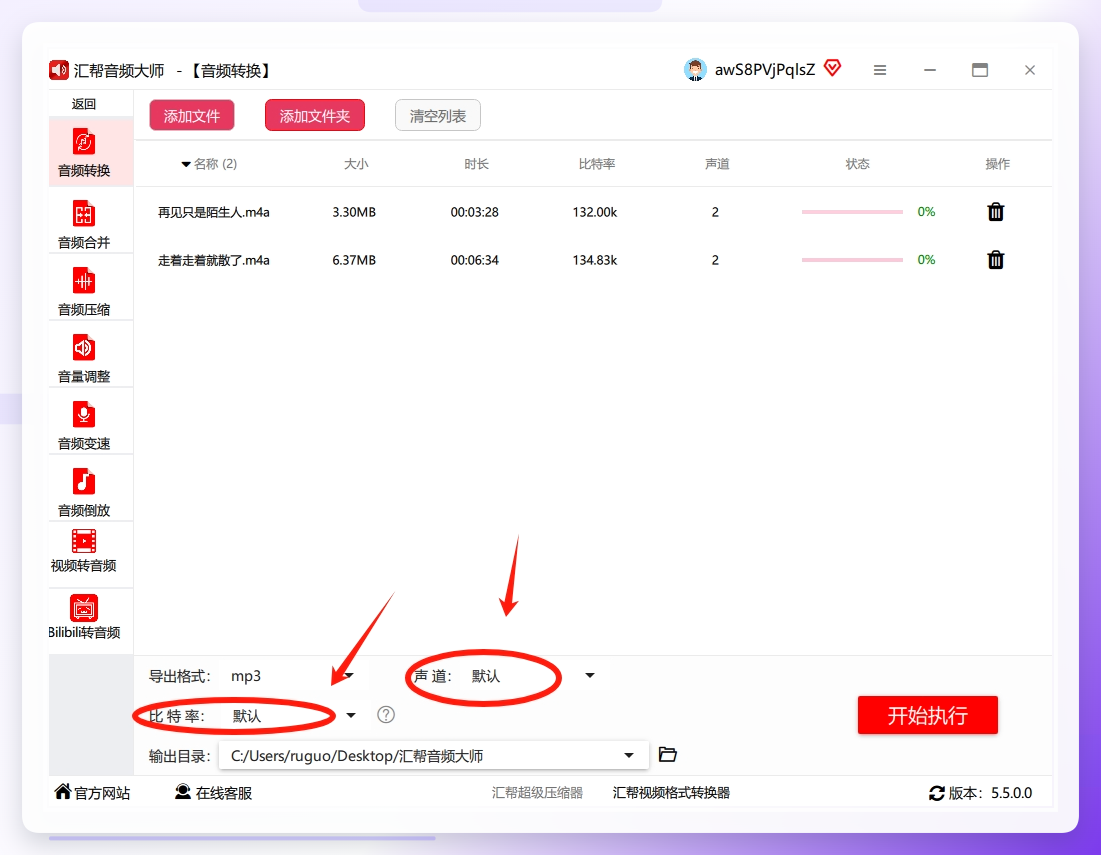Click the 132.00k bitrate cell
This screenshot has height=855, width=1101.
[595, 211]
